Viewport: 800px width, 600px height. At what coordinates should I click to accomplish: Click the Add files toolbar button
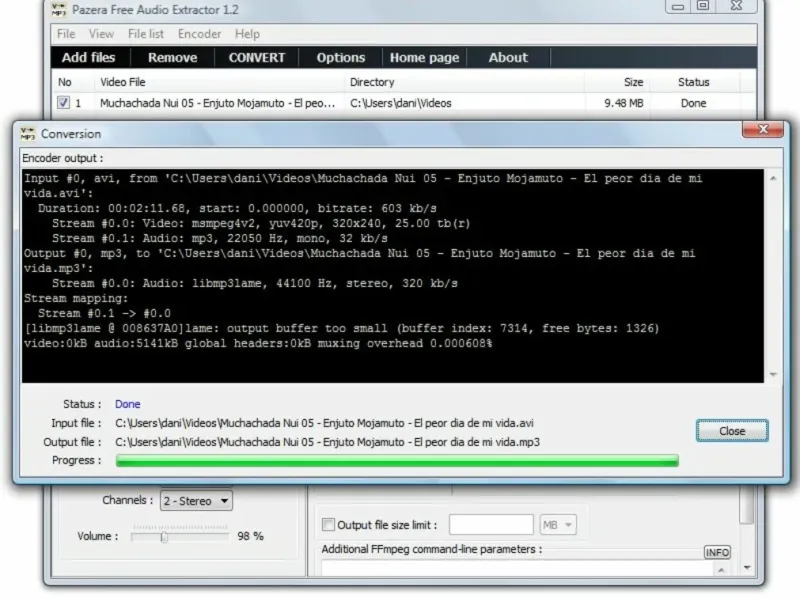(89, 58)
